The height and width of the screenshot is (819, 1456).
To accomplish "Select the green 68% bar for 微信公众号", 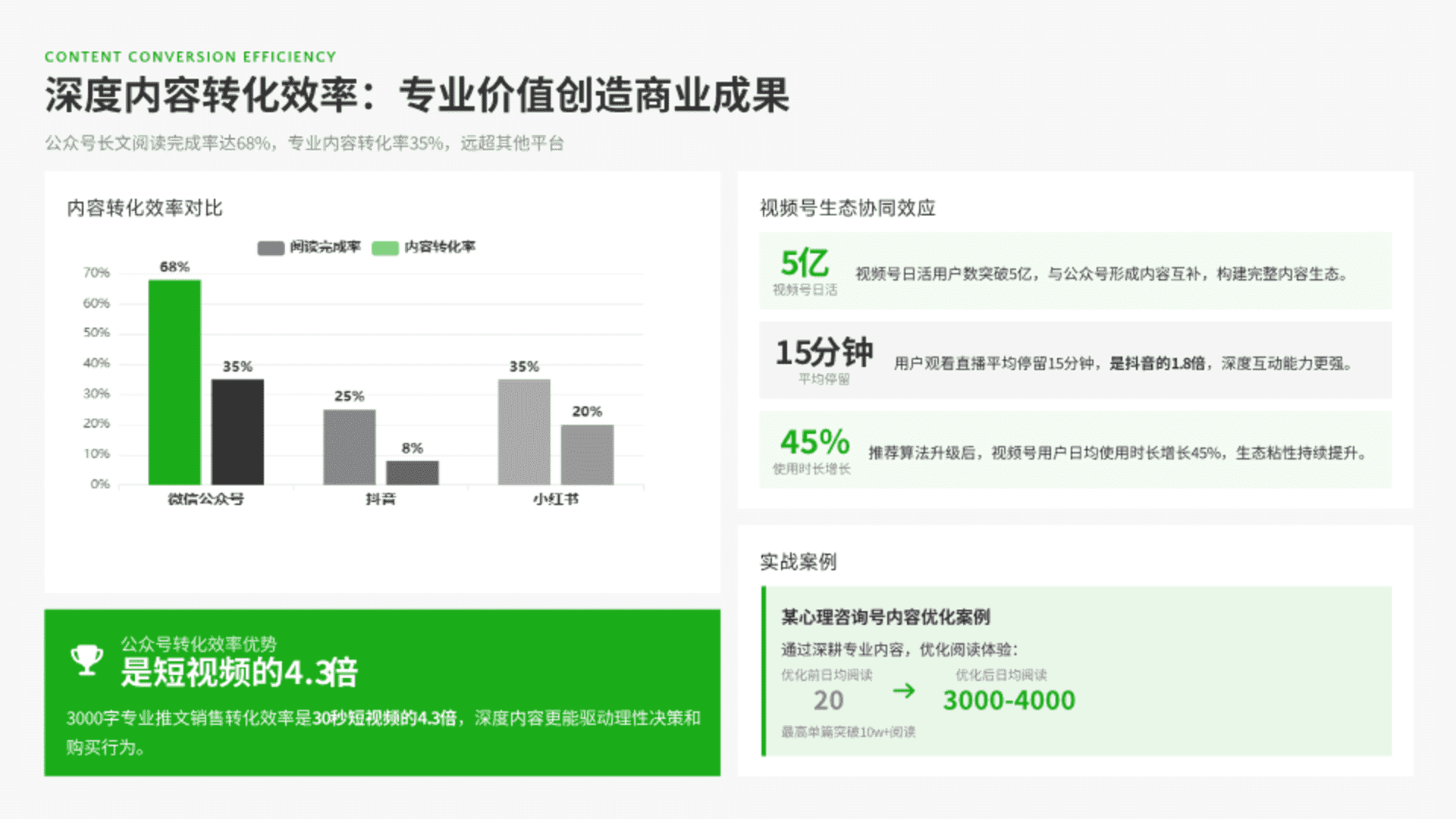I will click(x=174, y=382).
